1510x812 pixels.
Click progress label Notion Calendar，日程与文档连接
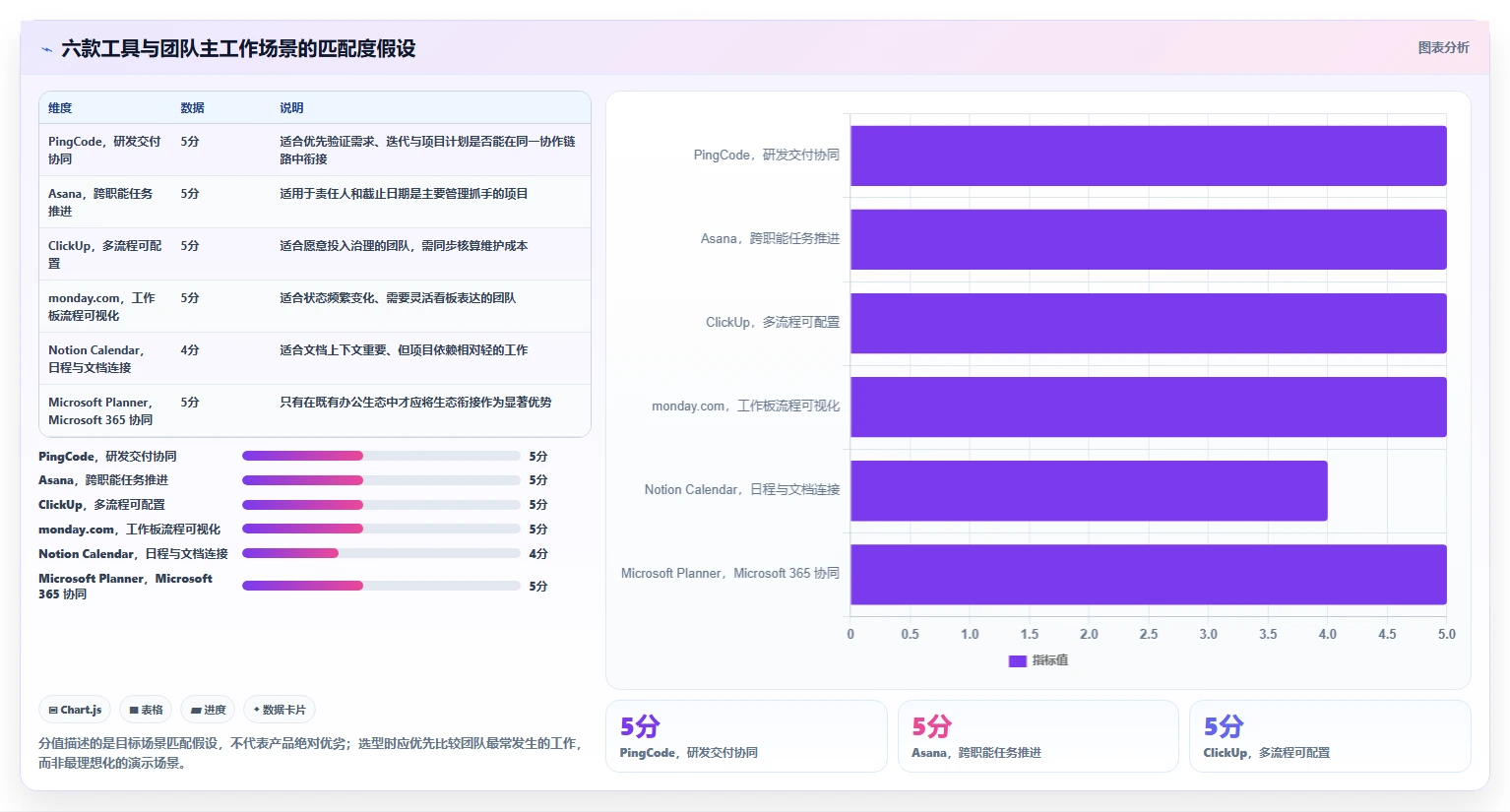[x=133, y=554]
